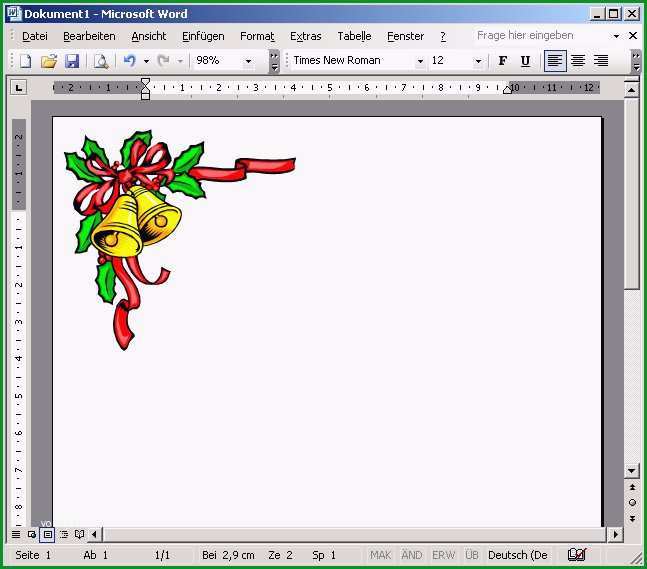Toggle ÄND track changes in status bar
Viewport: 647px width, 569px height.
pyautogui.click(x=412, y=555)
